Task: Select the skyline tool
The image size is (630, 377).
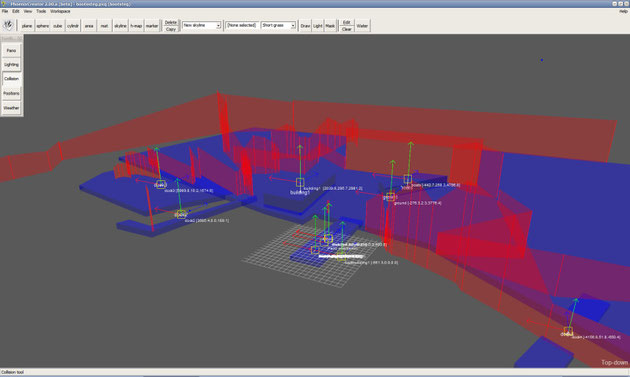Action: pos(120,26)
